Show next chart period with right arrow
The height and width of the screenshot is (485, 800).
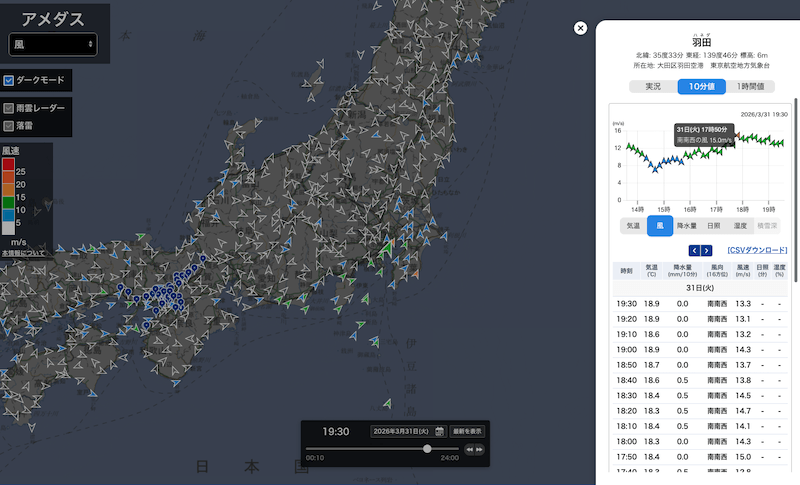point(707,250)
